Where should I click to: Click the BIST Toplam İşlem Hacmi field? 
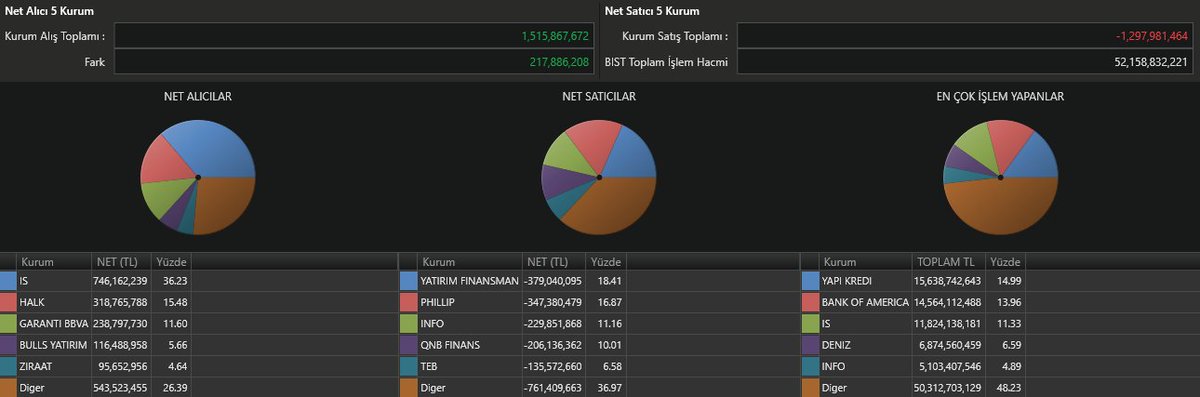965,62
